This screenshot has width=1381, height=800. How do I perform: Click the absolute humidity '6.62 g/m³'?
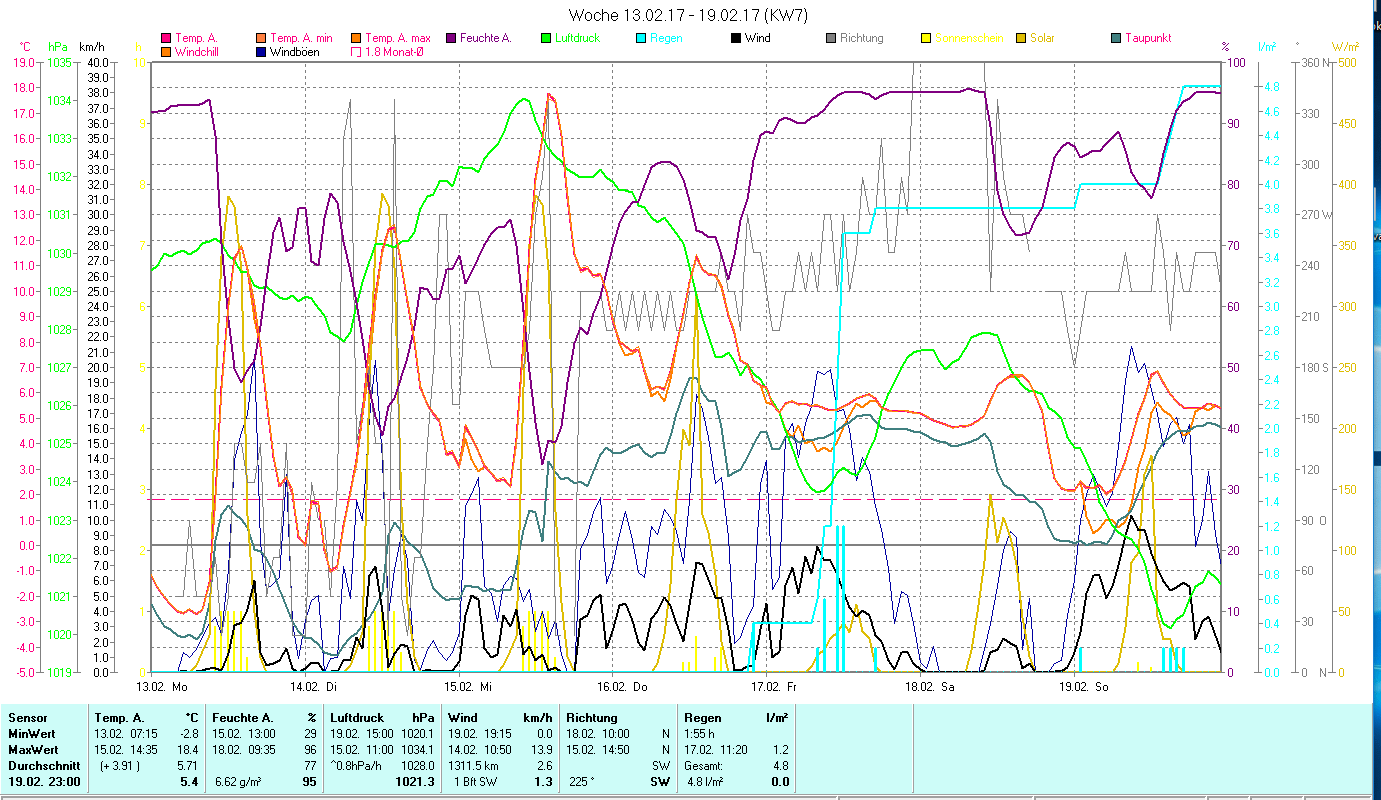pyautogui.click(x=238, y=782)
